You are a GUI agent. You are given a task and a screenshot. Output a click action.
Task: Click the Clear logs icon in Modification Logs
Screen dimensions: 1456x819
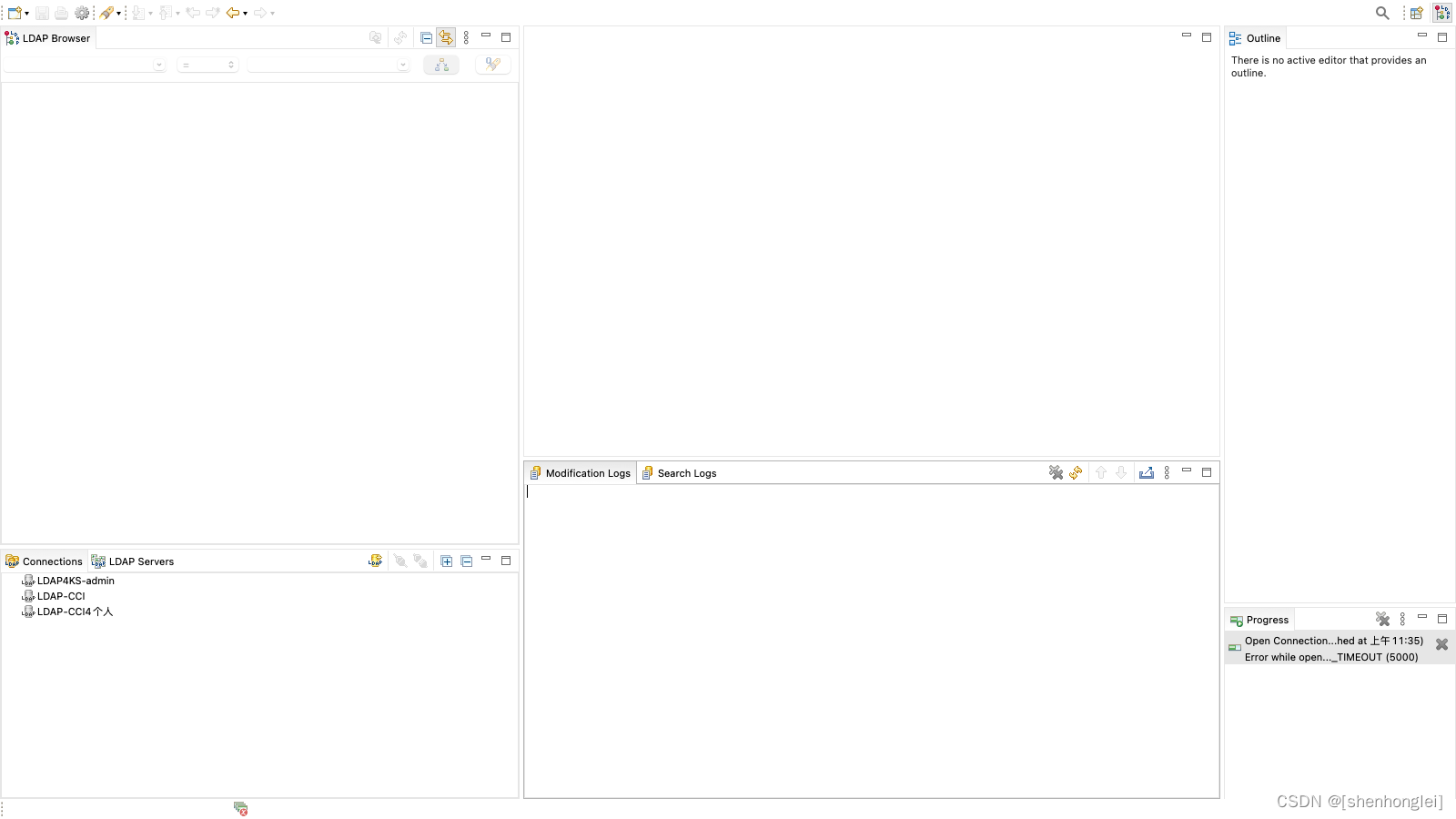(1056, 472)
